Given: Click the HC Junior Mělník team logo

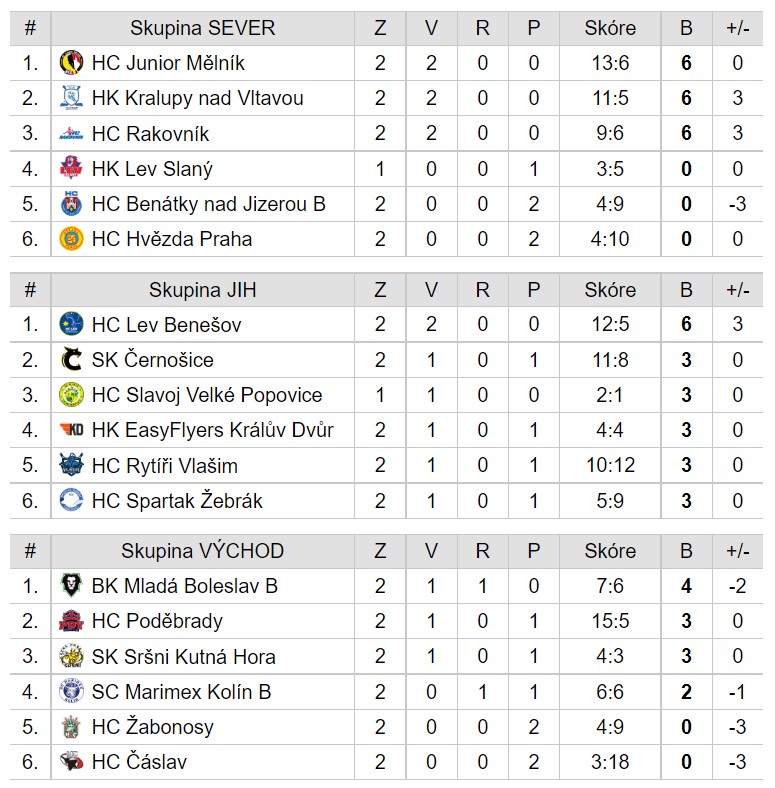Looking at the screenshot, I should click(x=71, y=63).
